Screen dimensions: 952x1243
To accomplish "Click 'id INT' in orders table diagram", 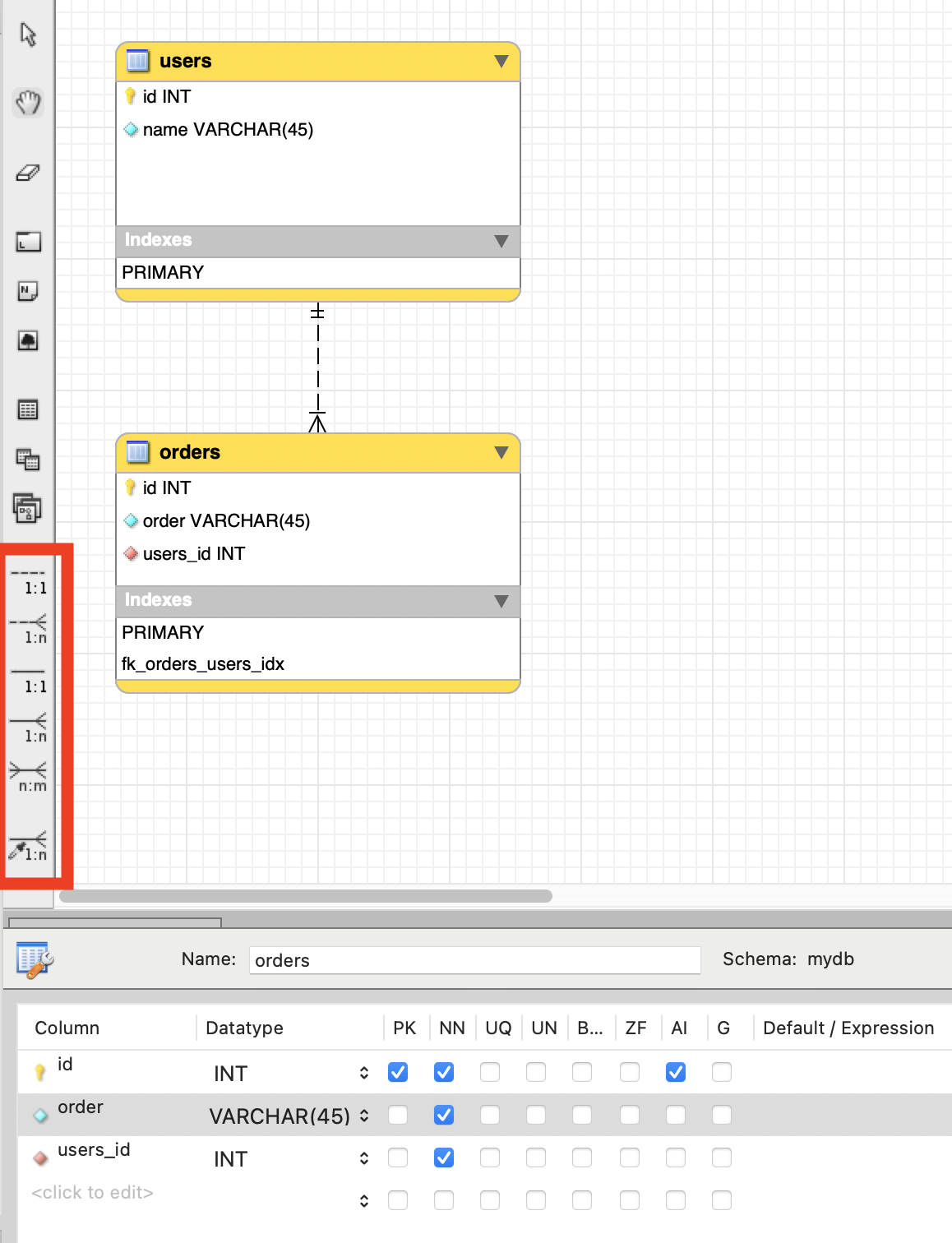I will coord(167,487).
